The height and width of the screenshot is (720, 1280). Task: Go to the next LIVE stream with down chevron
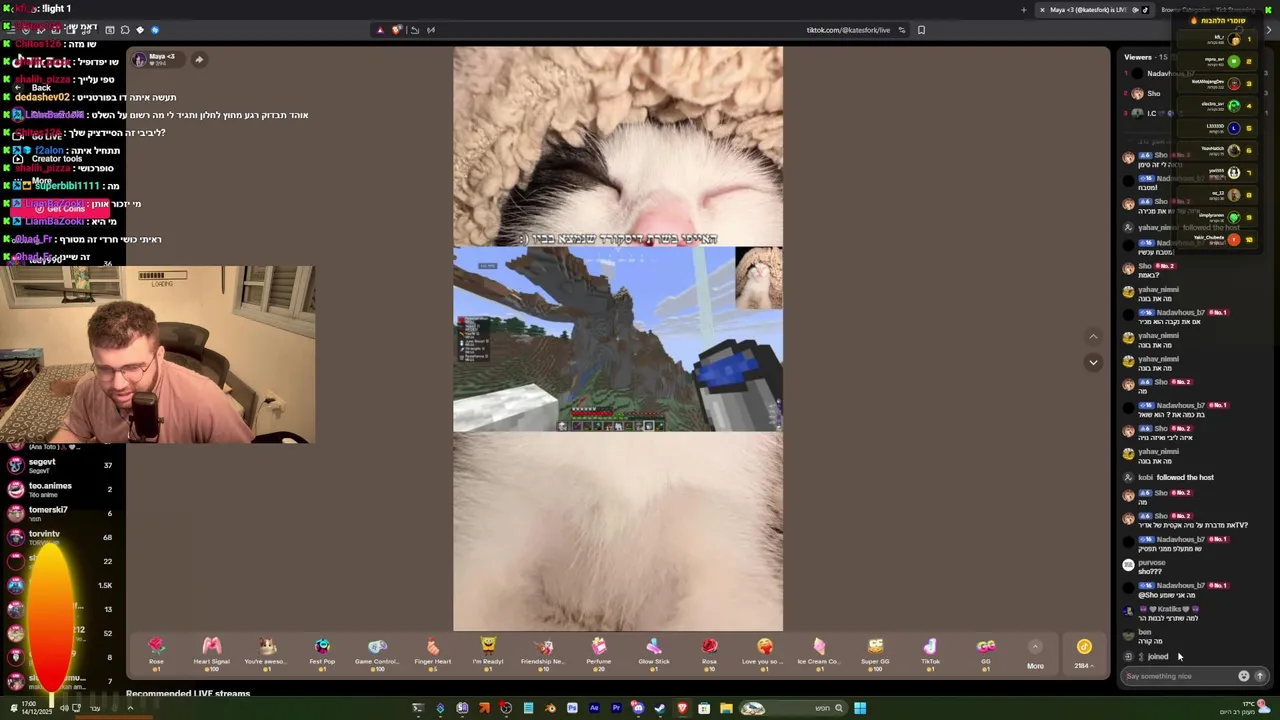pos(1093,362)
